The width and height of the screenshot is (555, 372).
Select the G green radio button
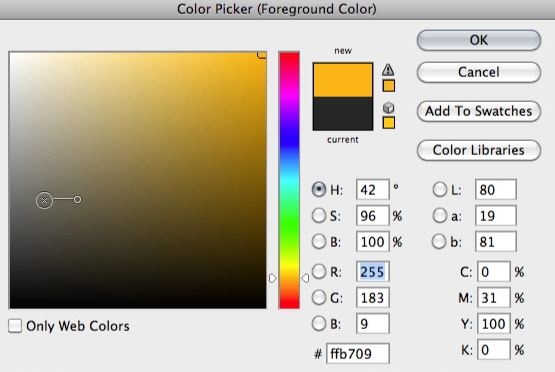pyautogui.click(x=319, y=297)
